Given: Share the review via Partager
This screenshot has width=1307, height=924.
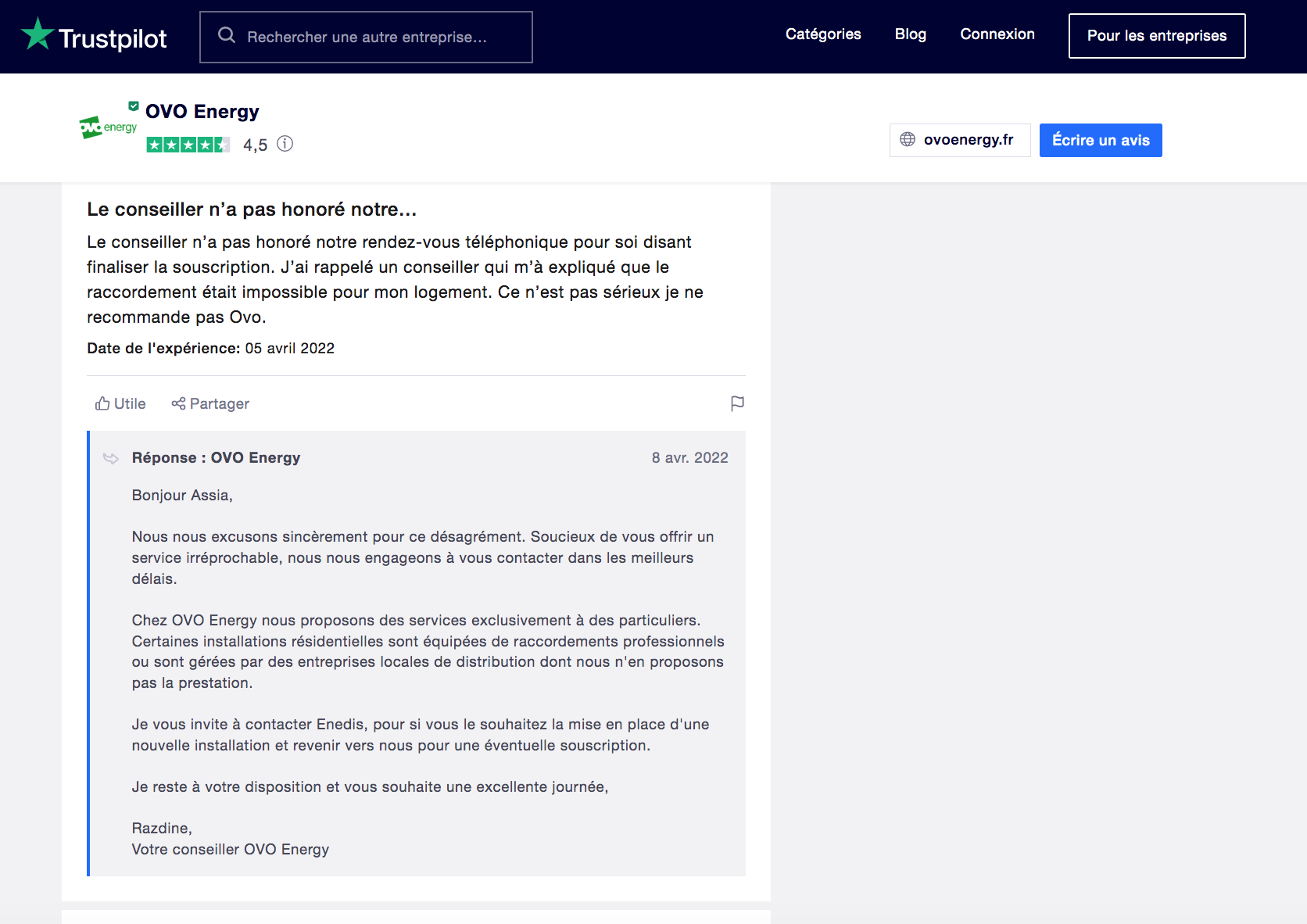Looking at the screenshot, I should point(210,403).
